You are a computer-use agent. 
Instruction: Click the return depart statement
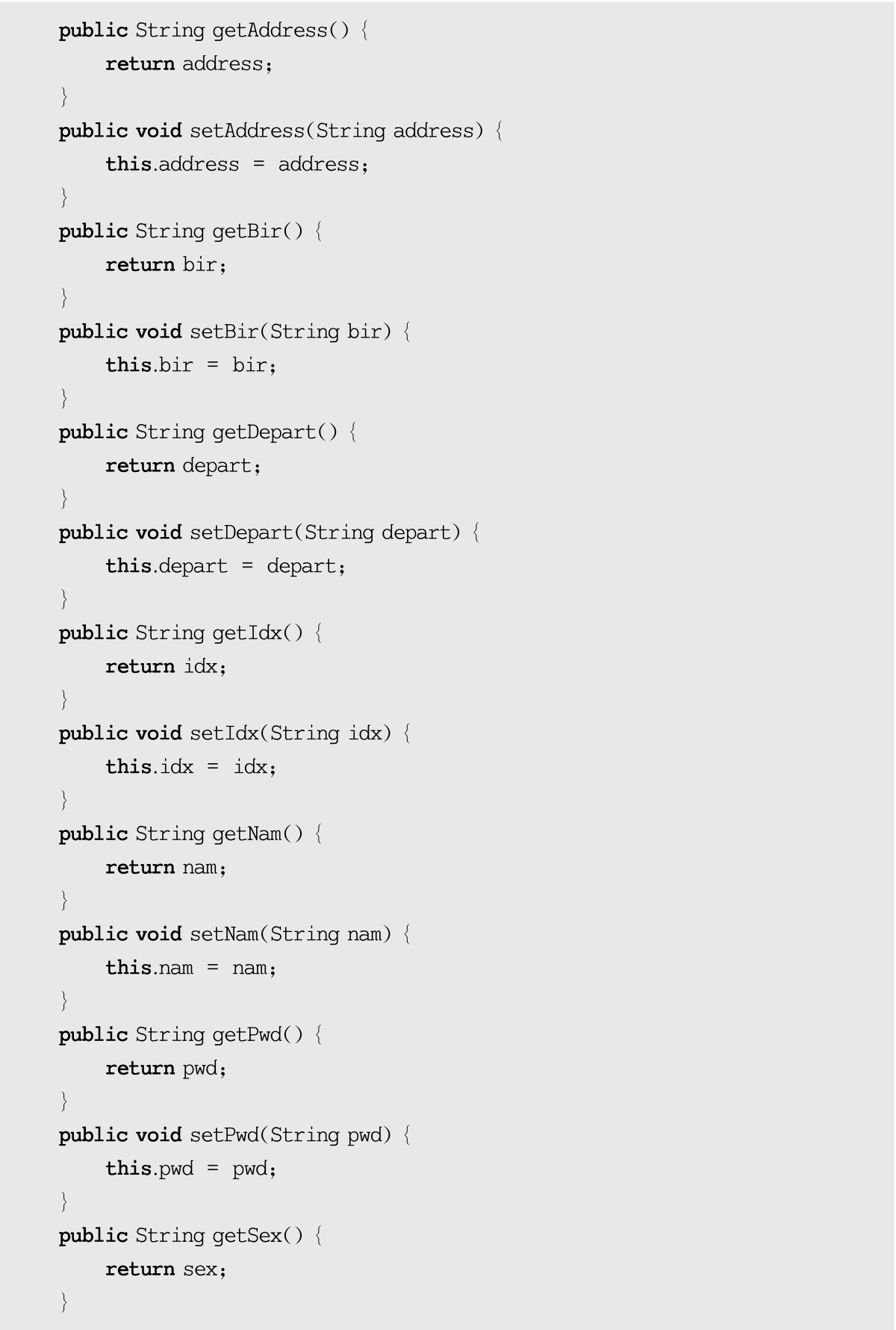(183, 466)
